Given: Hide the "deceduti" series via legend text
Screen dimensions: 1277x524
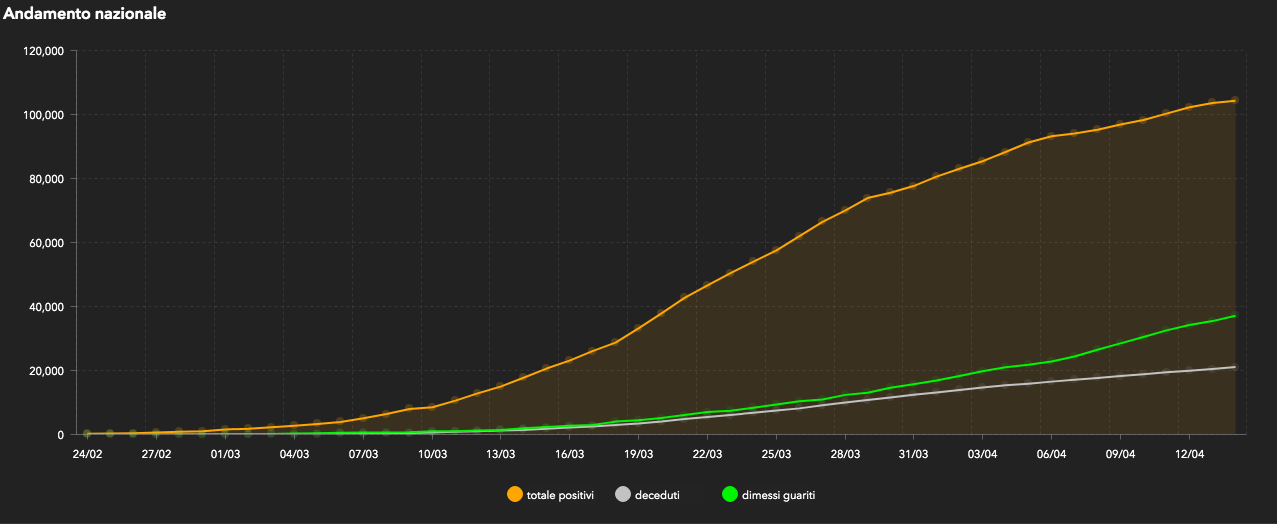Looking at the screenshot, I should tap(657, 495).
